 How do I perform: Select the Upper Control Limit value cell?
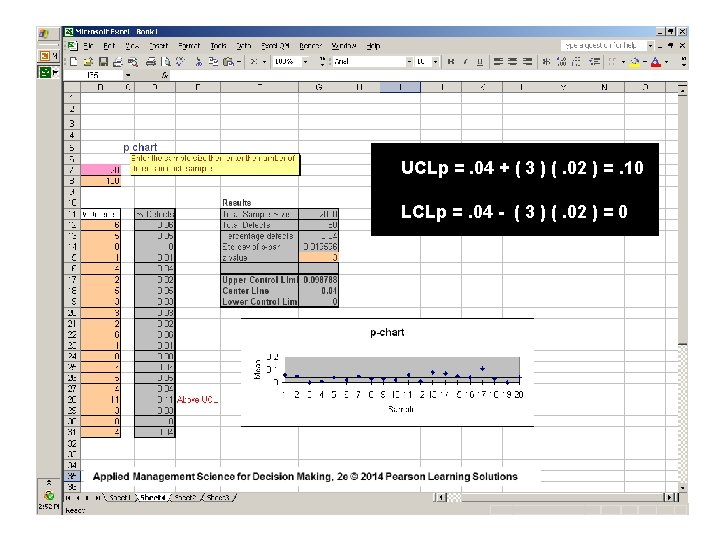pyautogui.click(x=319, y=280)
